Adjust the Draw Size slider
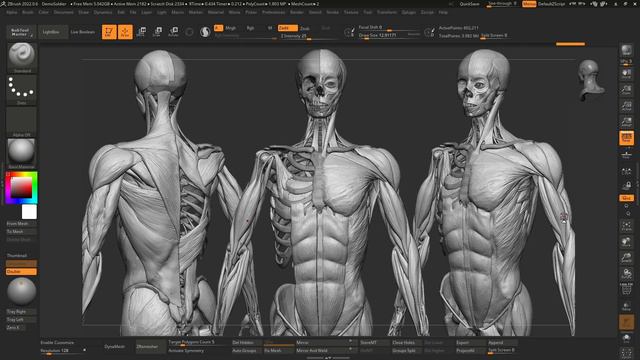 (x=389, y=36)
